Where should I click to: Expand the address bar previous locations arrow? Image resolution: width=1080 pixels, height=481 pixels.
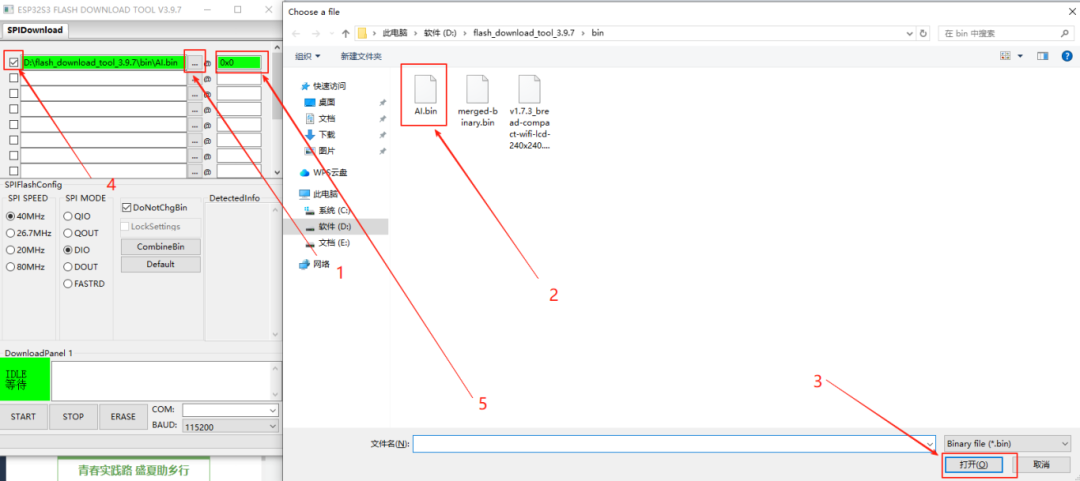click(x=910, y=33)
